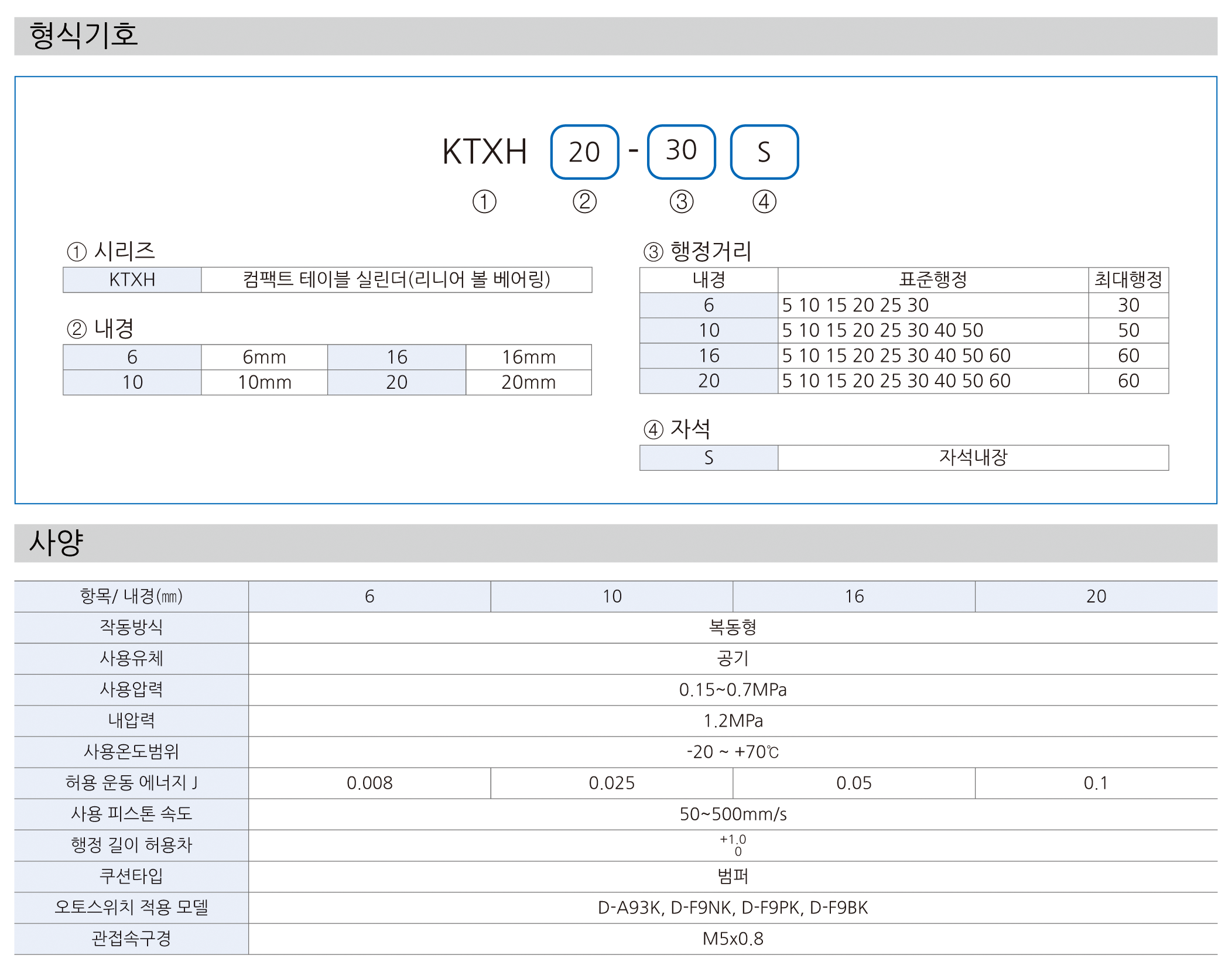The height and width of the screenshot is (979, 1232).
Task: Click the 16mm cell in the bore table
Action: click(x=528, y=357)
